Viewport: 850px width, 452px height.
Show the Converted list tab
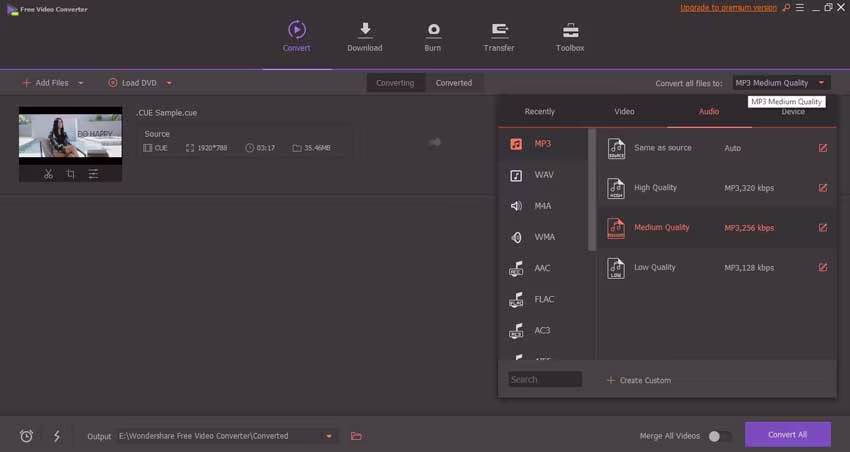(454, 83)
